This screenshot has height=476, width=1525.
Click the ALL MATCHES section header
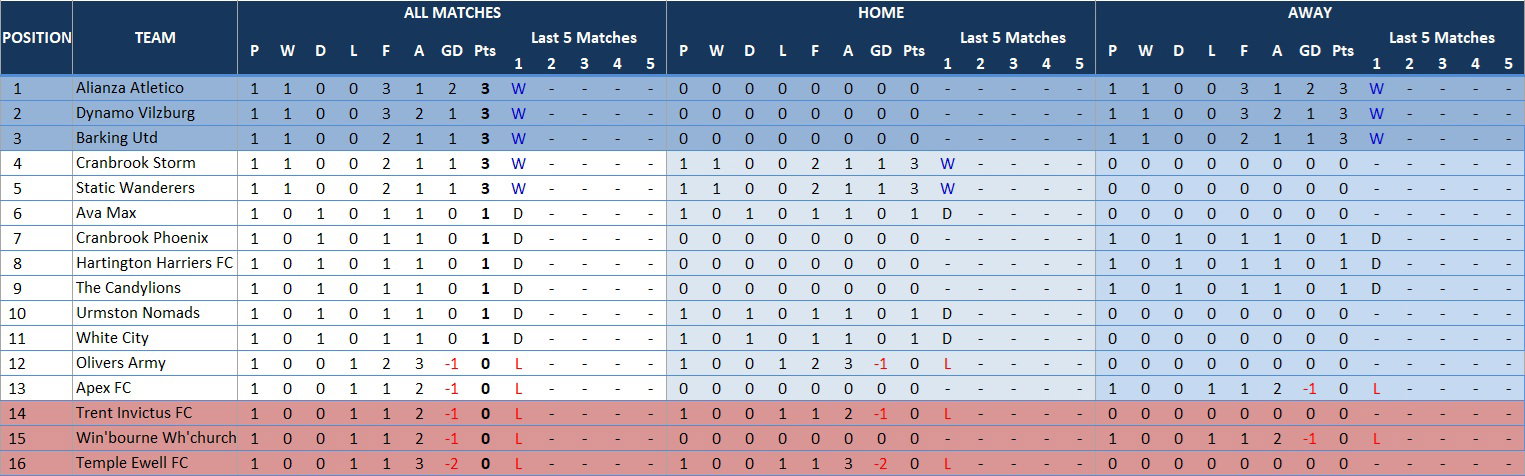point(452,13)
